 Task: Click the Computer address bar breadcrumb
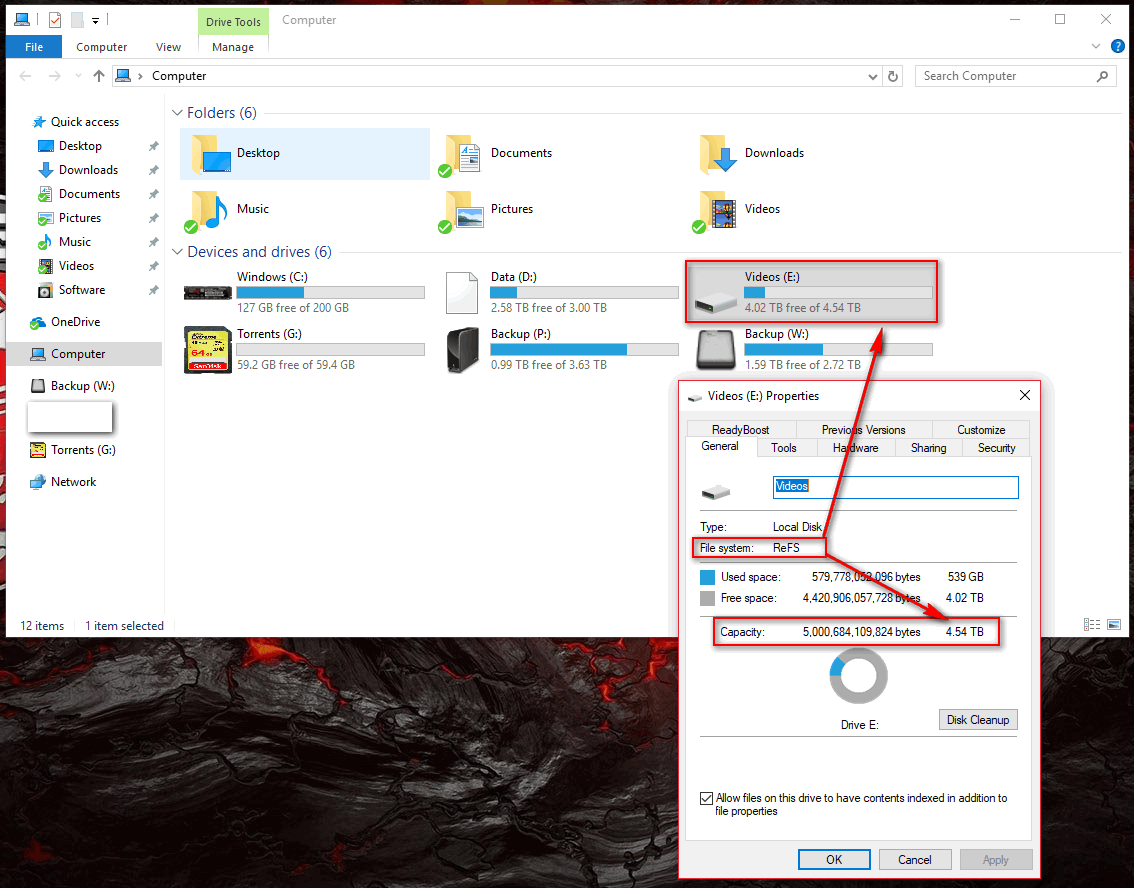pos(179,76)
